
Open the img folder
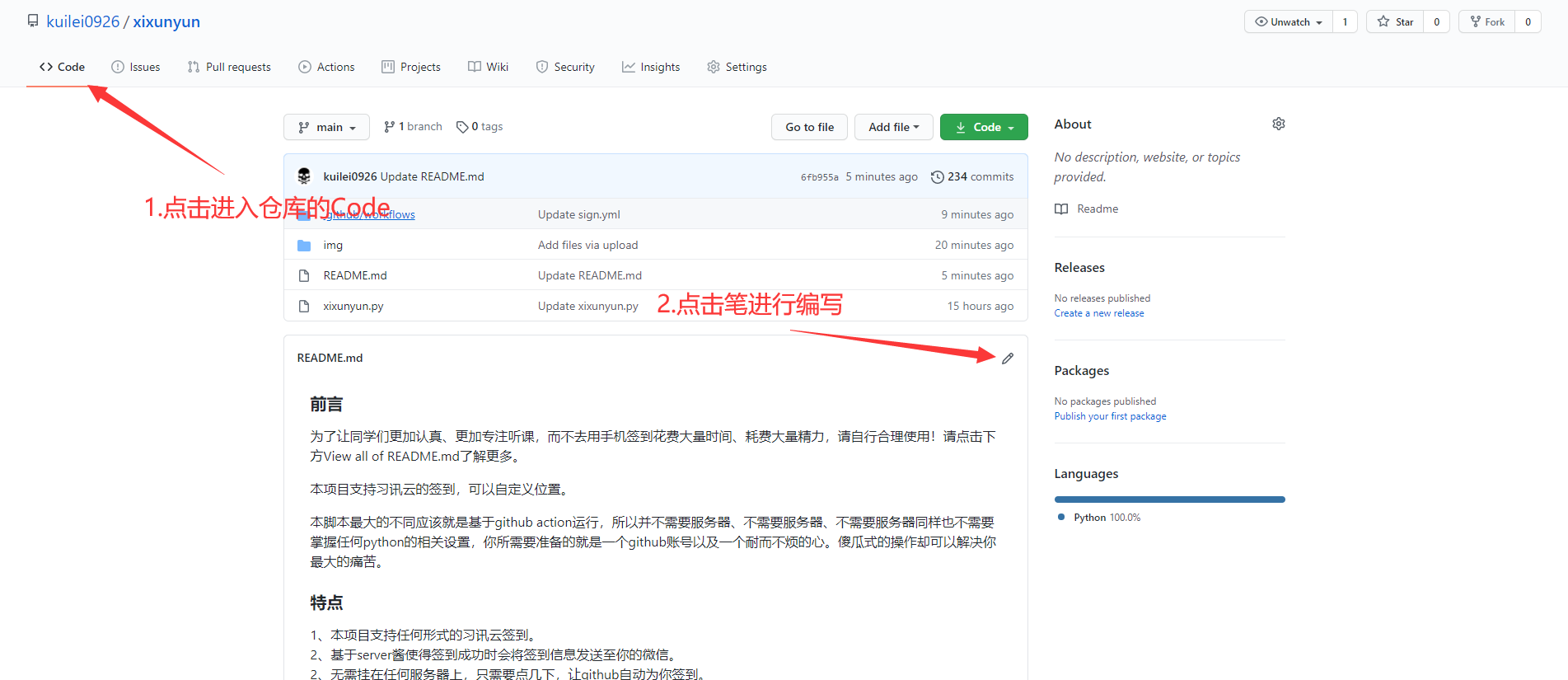point(333,245)
